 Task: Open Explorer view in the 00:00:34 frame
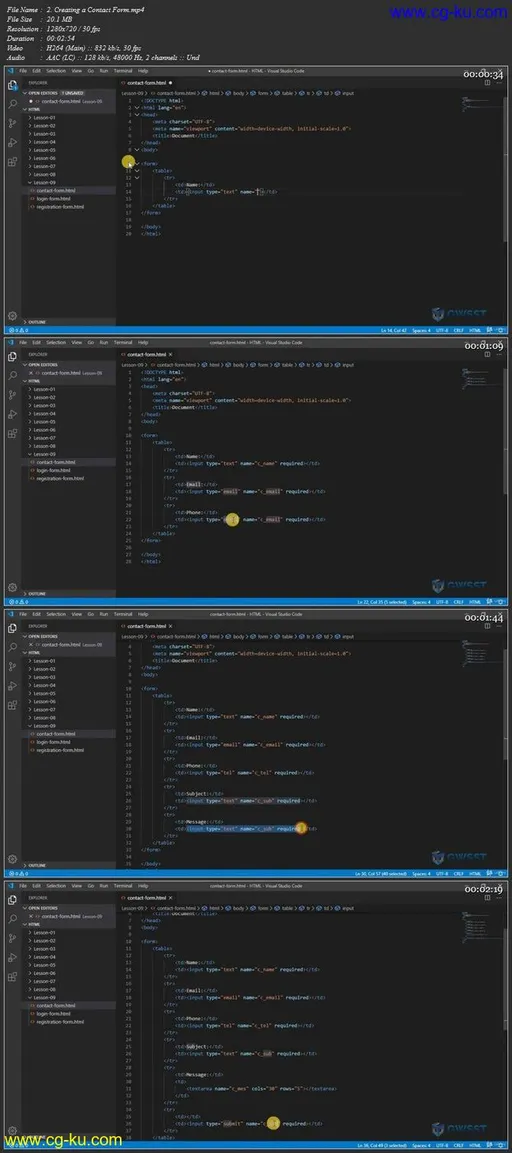tap(12, 85)
